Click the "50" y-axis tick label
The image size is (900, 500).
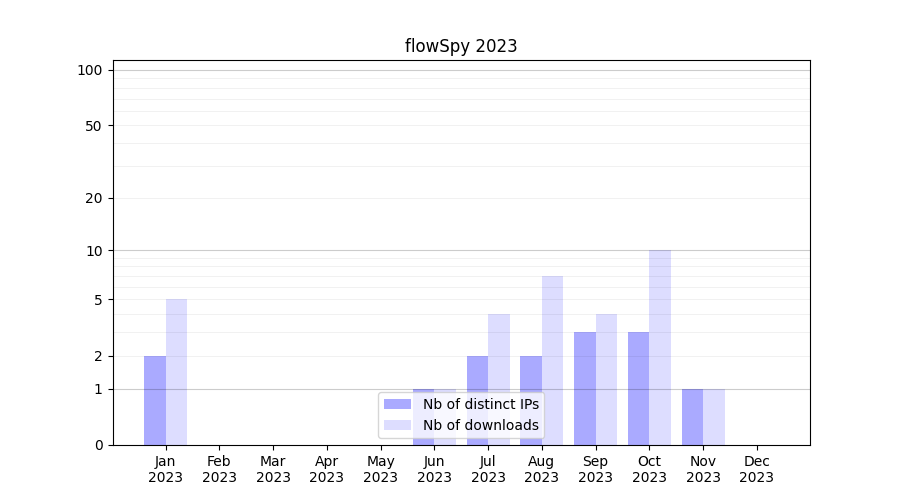click(94, 126)
